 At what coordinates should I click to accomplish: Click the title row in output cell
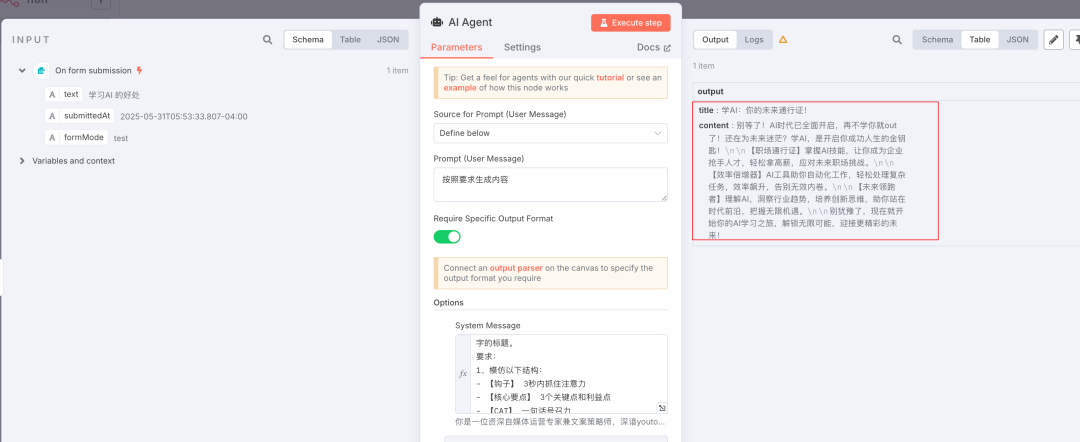(752, 110)
